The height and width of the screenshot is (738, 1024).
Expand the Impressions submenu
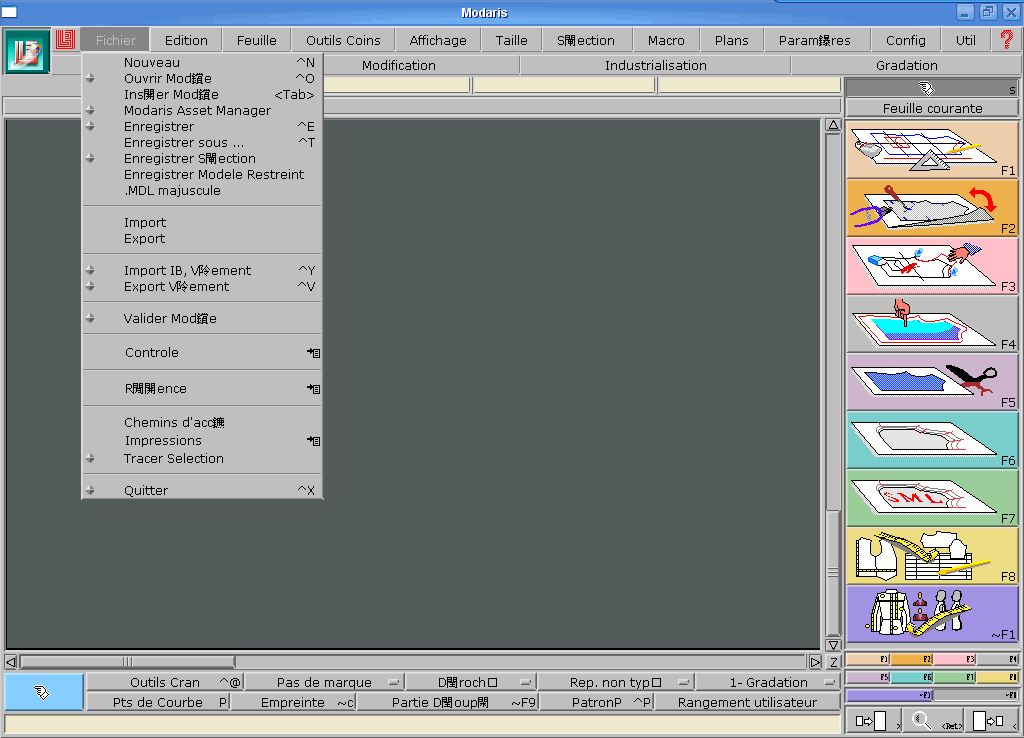[202, 441]
